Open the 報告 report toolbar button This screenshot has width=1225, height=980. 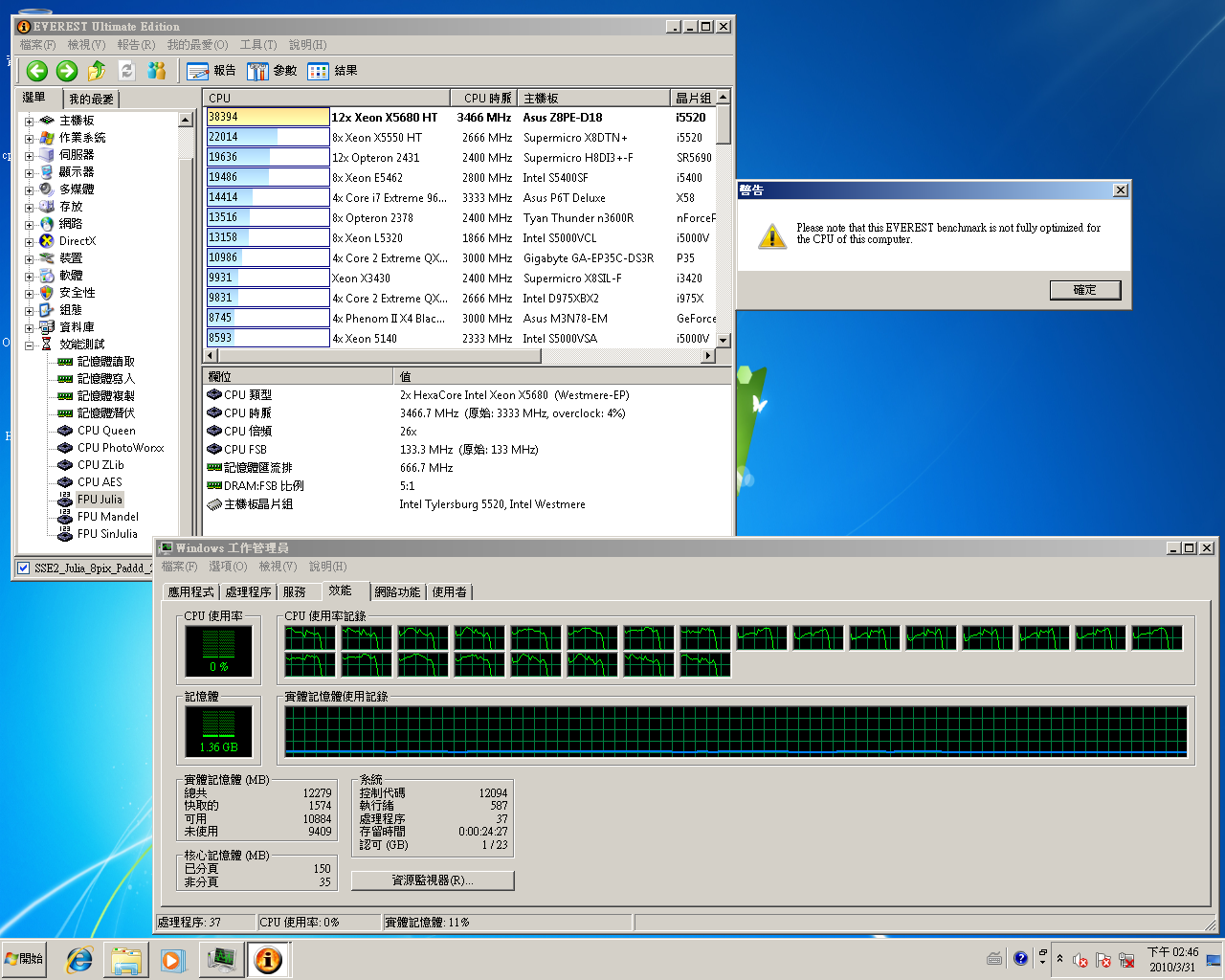(x=212, y=71)
